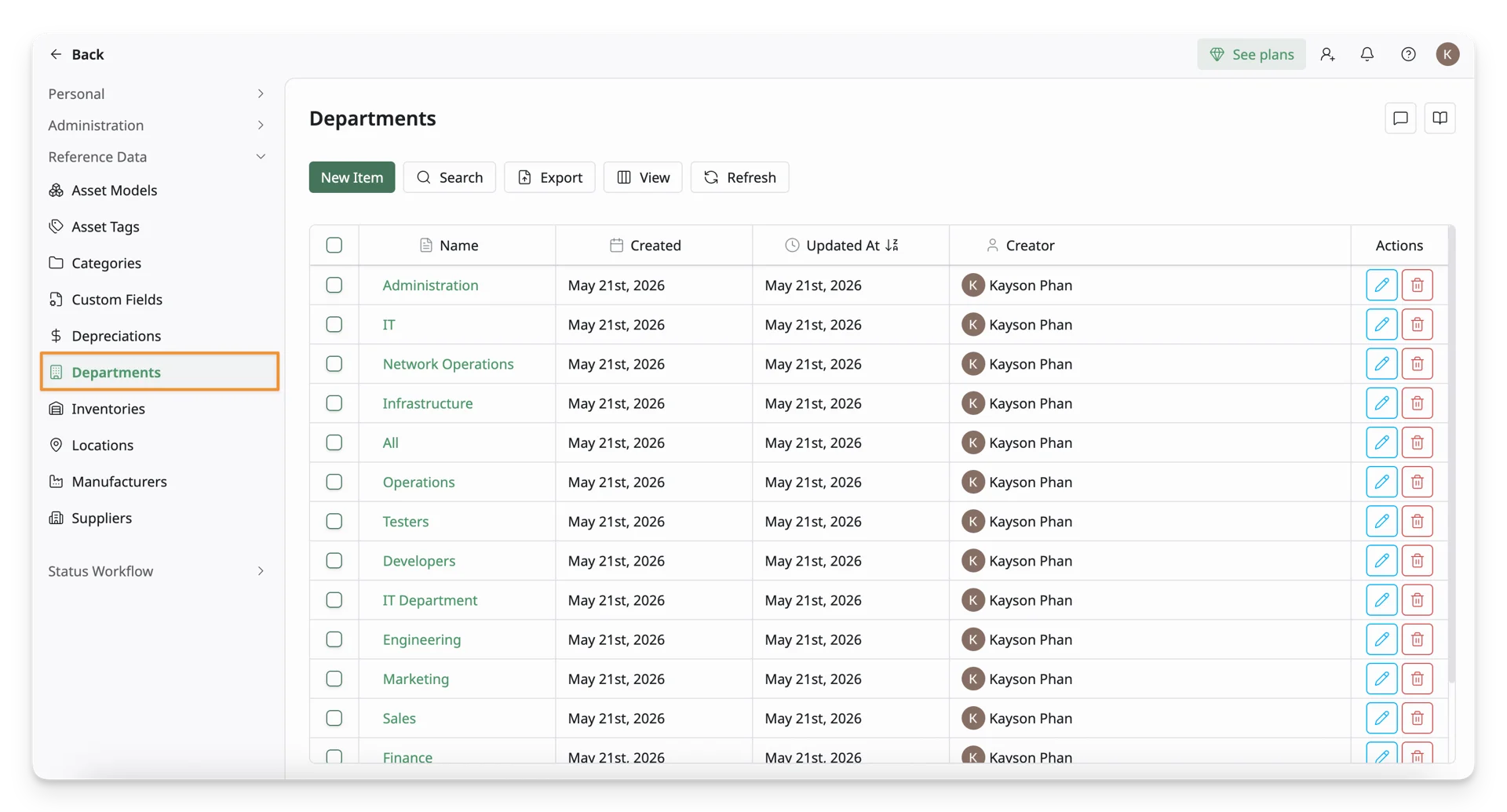Toggle the select-all checkbox in header
The image size is (1507, 812).
[334, 246]
